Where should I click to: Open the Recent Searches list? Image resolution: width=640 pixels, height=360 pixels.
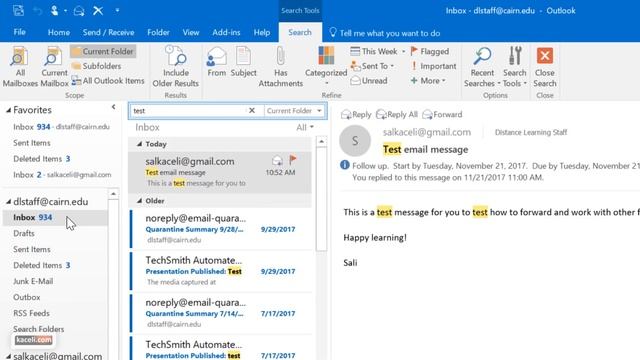click(482, 67)
